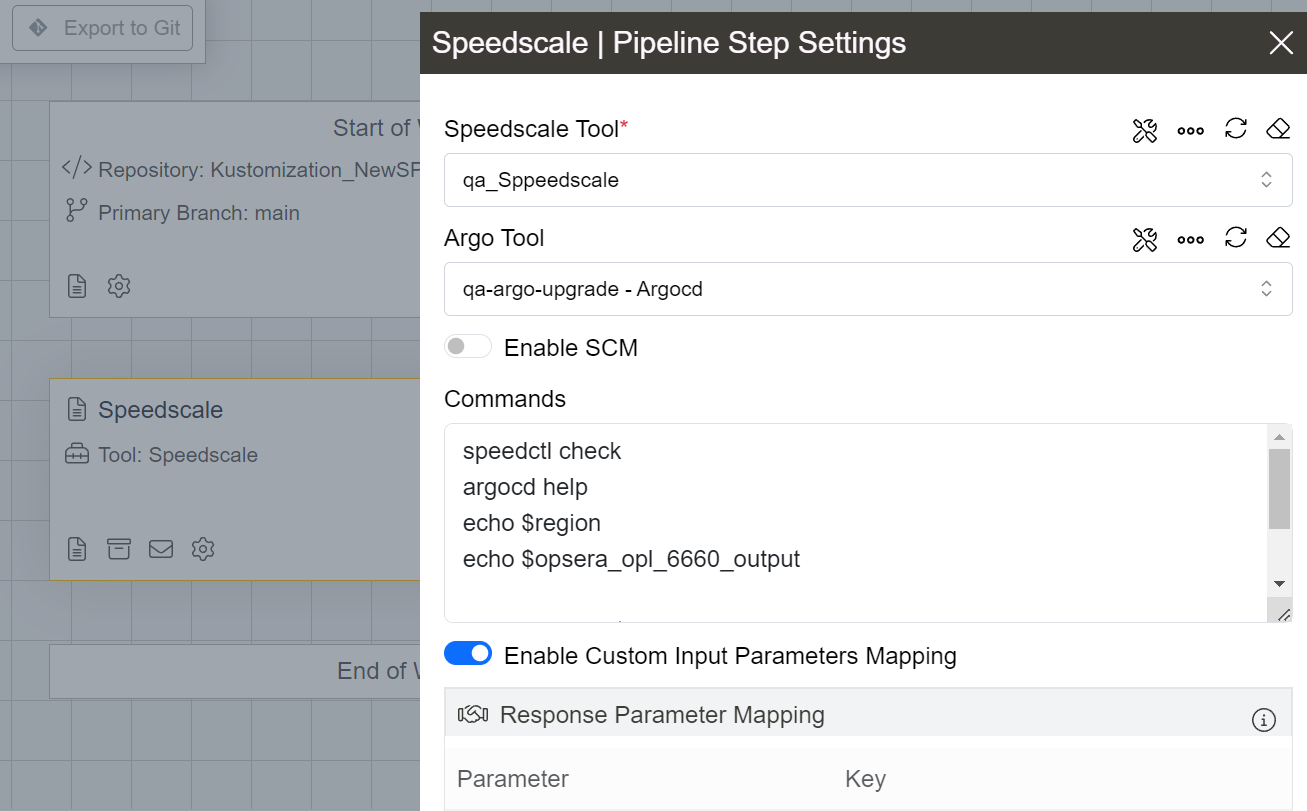Click the tools icon beside Argo Tool
This screenshot has height=811, width=1307.
1145,239
